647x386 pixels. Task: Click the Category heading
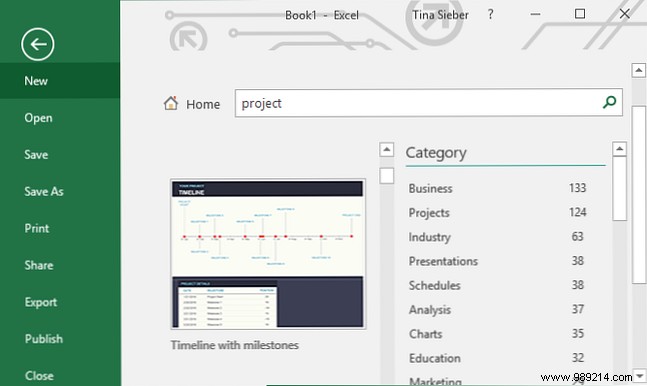[436, 153]
